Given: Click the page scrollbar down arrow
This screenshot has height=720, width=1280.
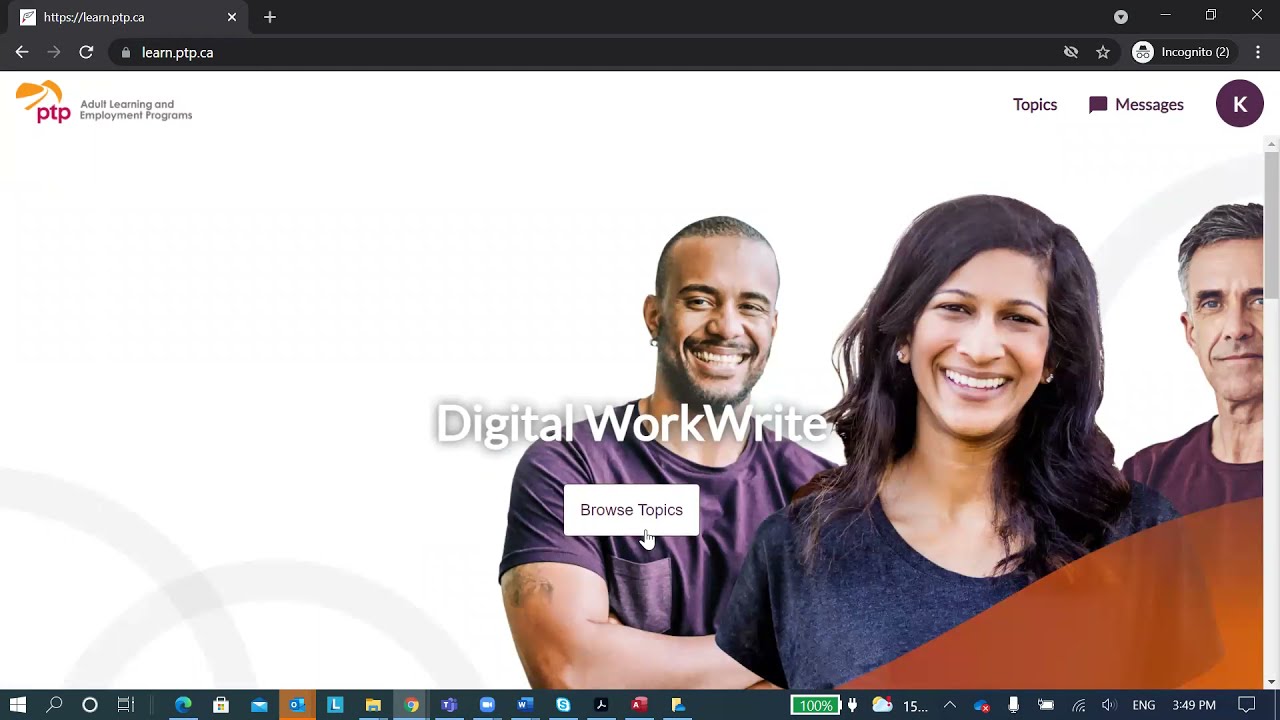Looking at the screenshot, I should (1272, 682).
